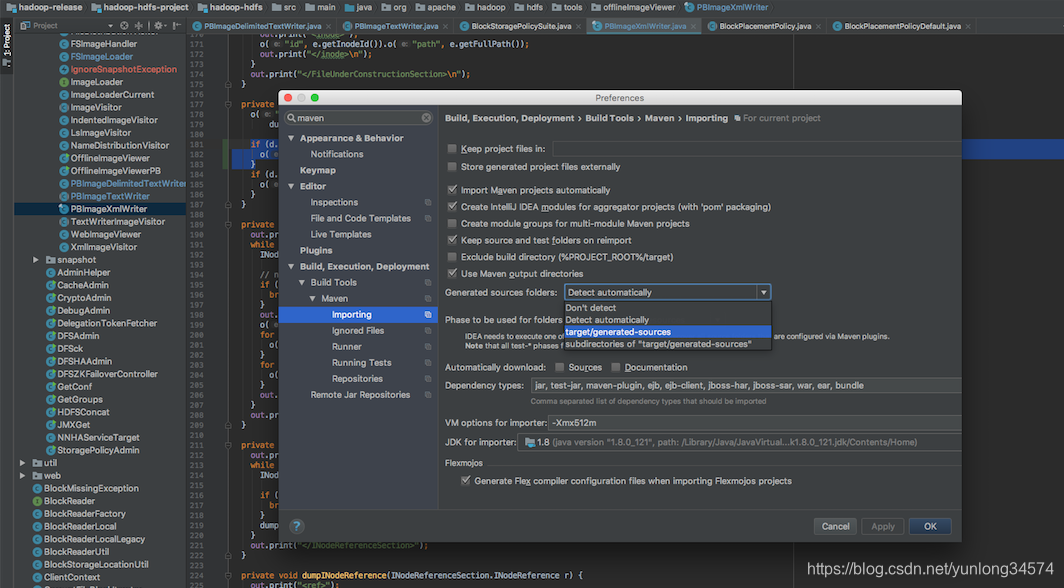Screen dimensions: 1064x588
Task: Select target/generated-sources option
Action: tap(668, 332)
